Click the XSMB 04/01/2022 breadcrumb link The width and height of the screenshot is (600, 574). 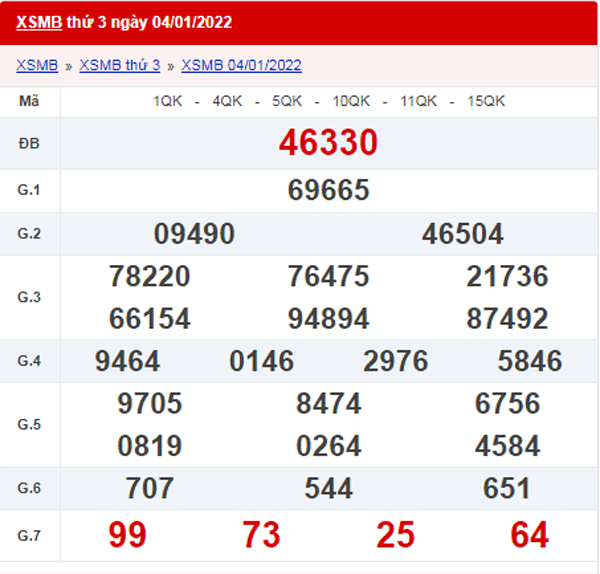[x=241, y=66]
